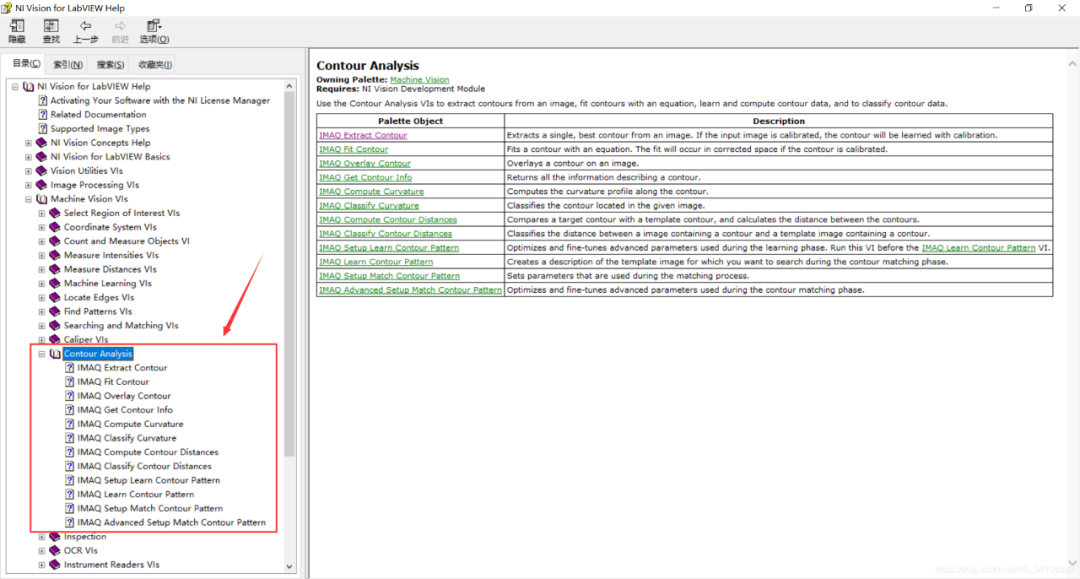Open the IMAQ Extract Contour table link
1080x579 pixels.
click(363, 136)
